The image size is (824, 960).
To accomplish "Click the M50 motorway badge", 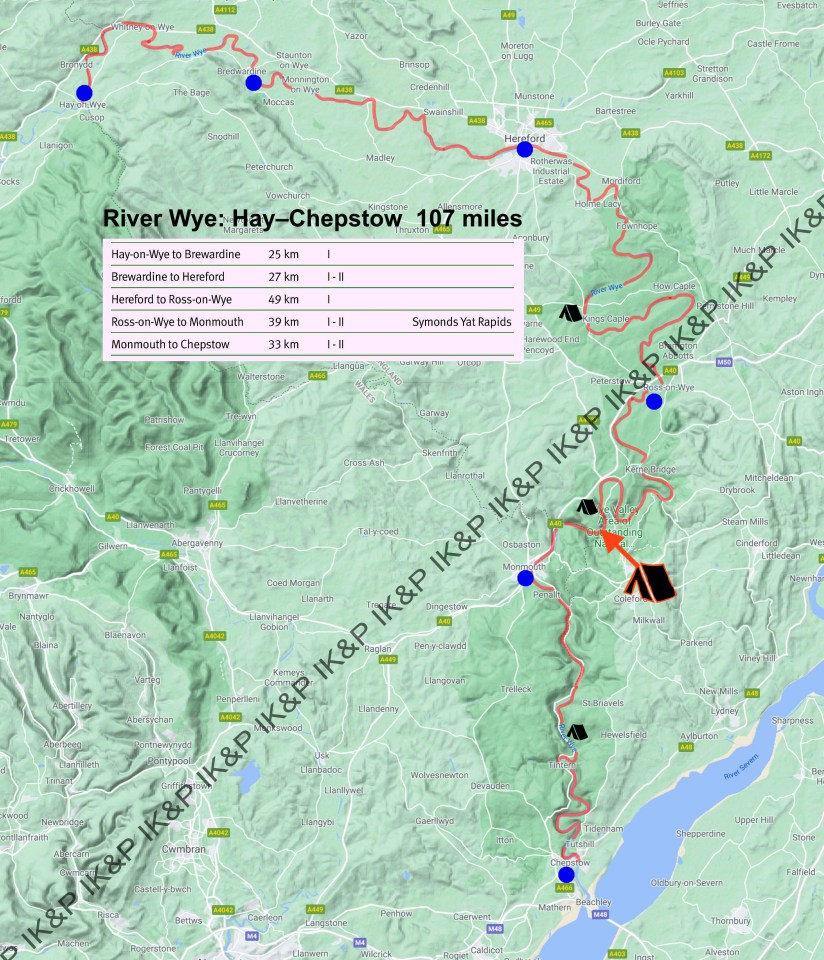I will point(724,361).
